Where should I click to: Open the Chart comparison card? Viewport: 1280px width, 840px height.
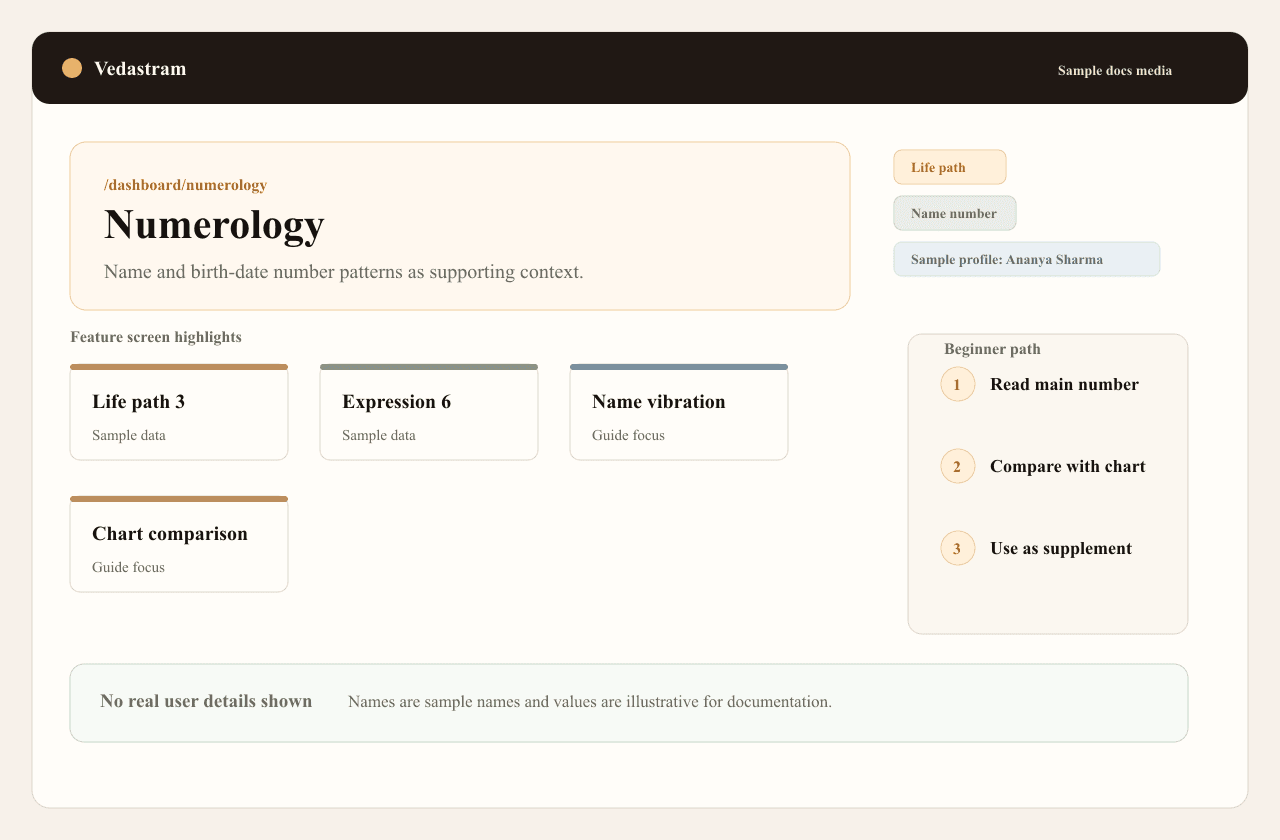[179, 544]
